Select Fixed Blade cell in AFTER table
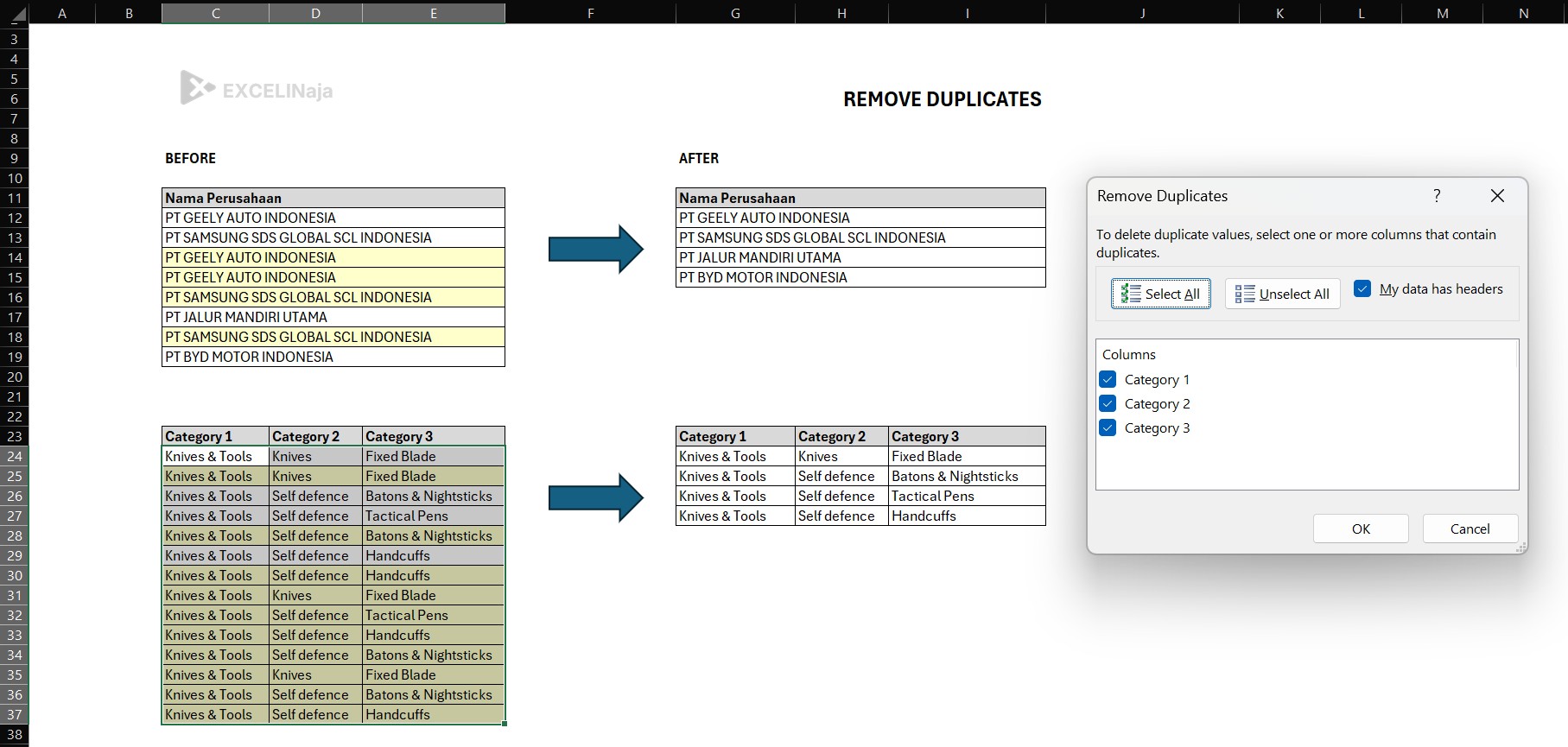1568x747 pixels. [967, 456]
